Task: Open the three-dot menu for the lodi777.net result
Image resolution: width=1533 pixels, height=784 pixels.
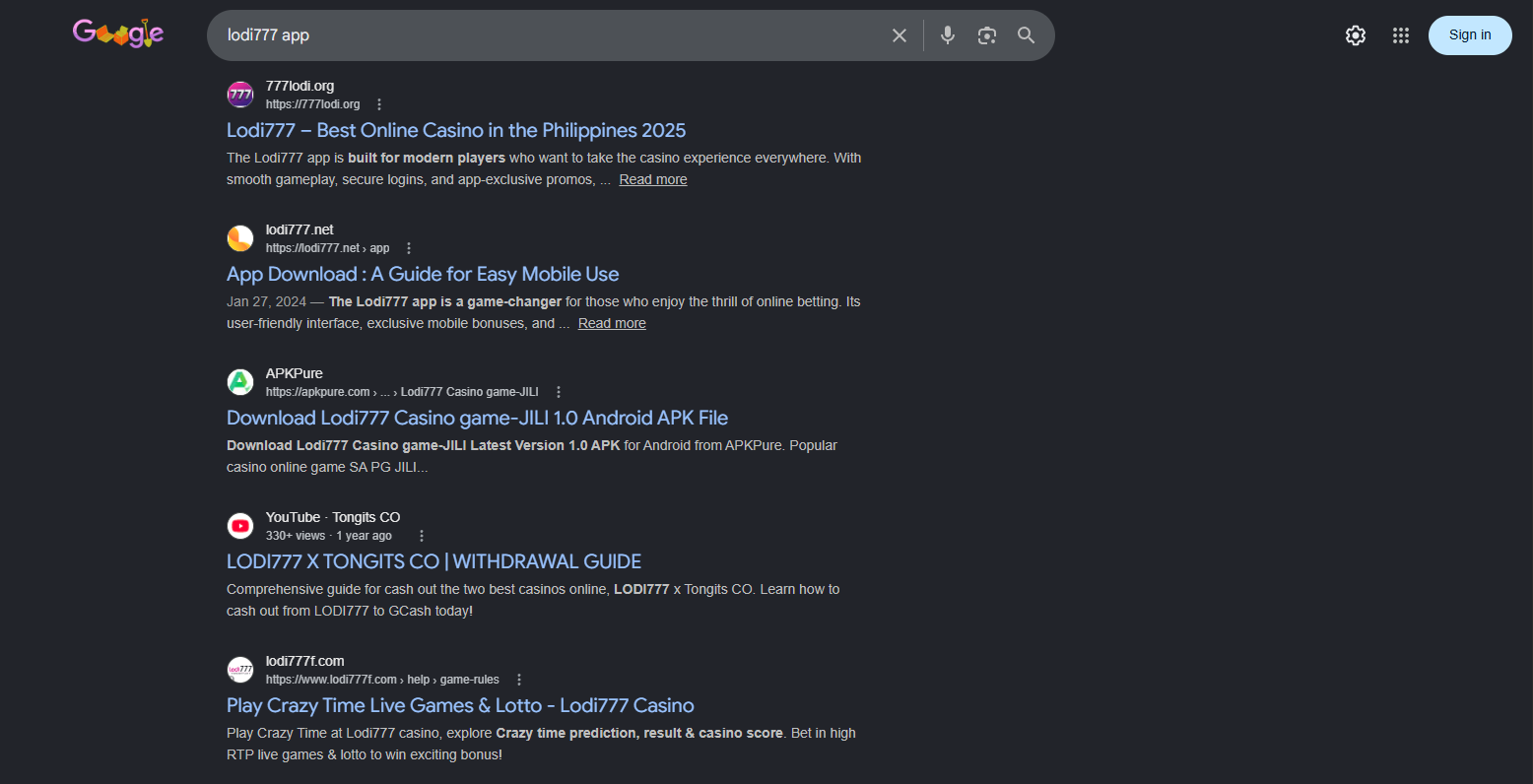Action: [x=409, y=248]
